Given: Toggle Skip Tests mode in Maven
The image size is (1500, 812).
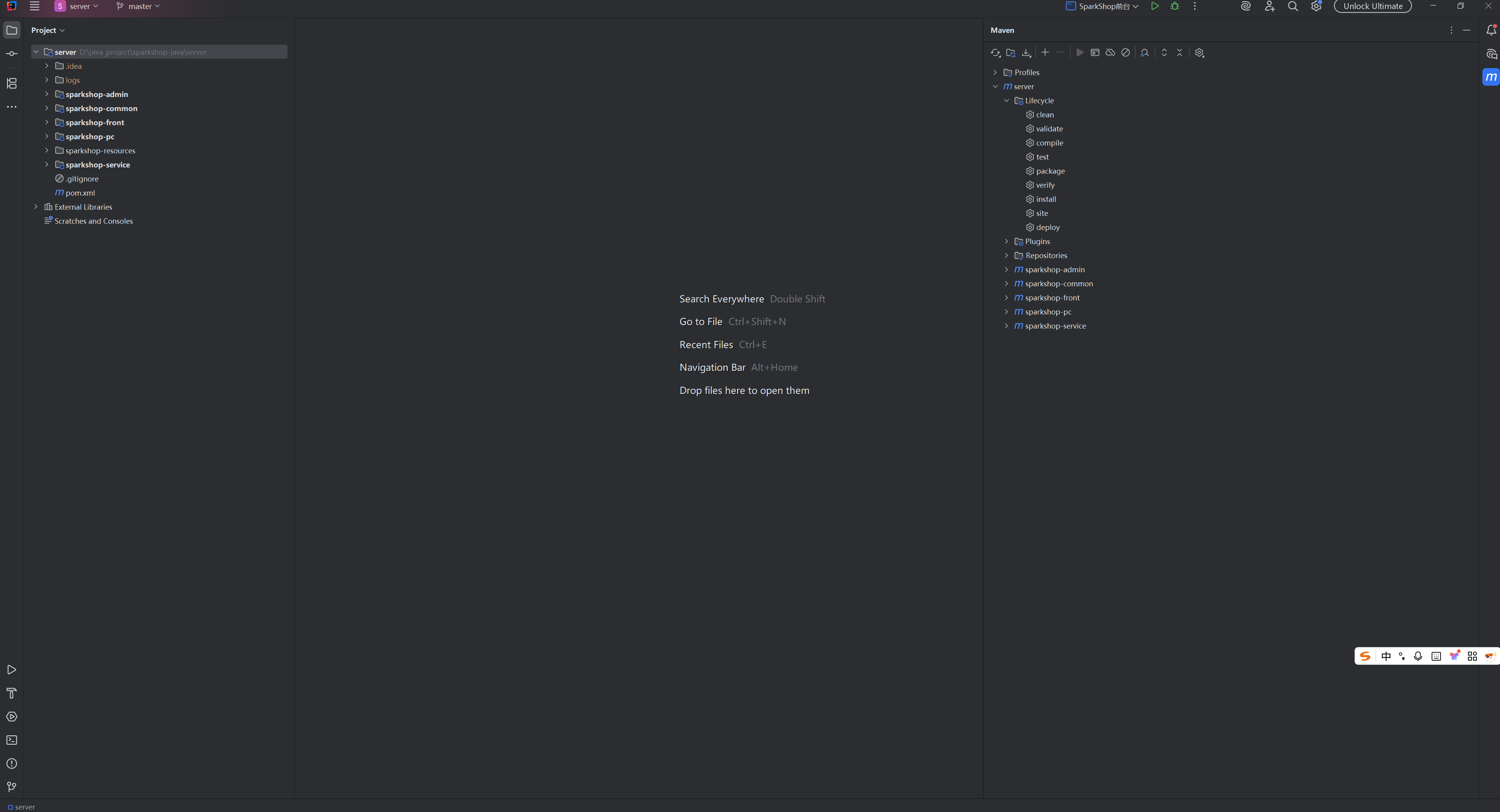Looking at the screenshot, I should tap(1126, 52).
